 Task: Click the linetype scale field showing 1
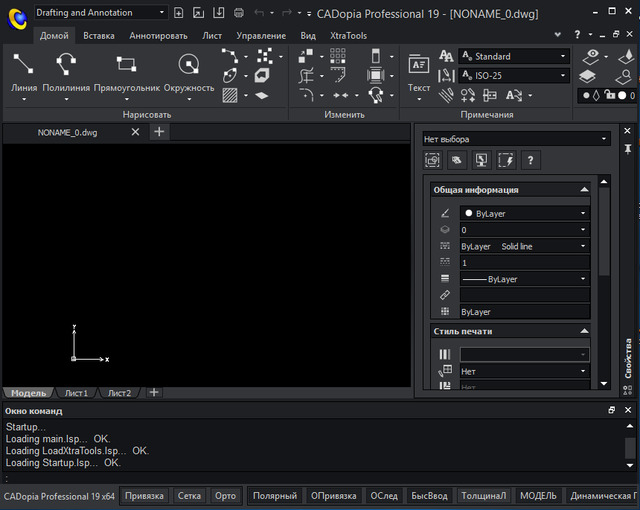tap(524, 263)
